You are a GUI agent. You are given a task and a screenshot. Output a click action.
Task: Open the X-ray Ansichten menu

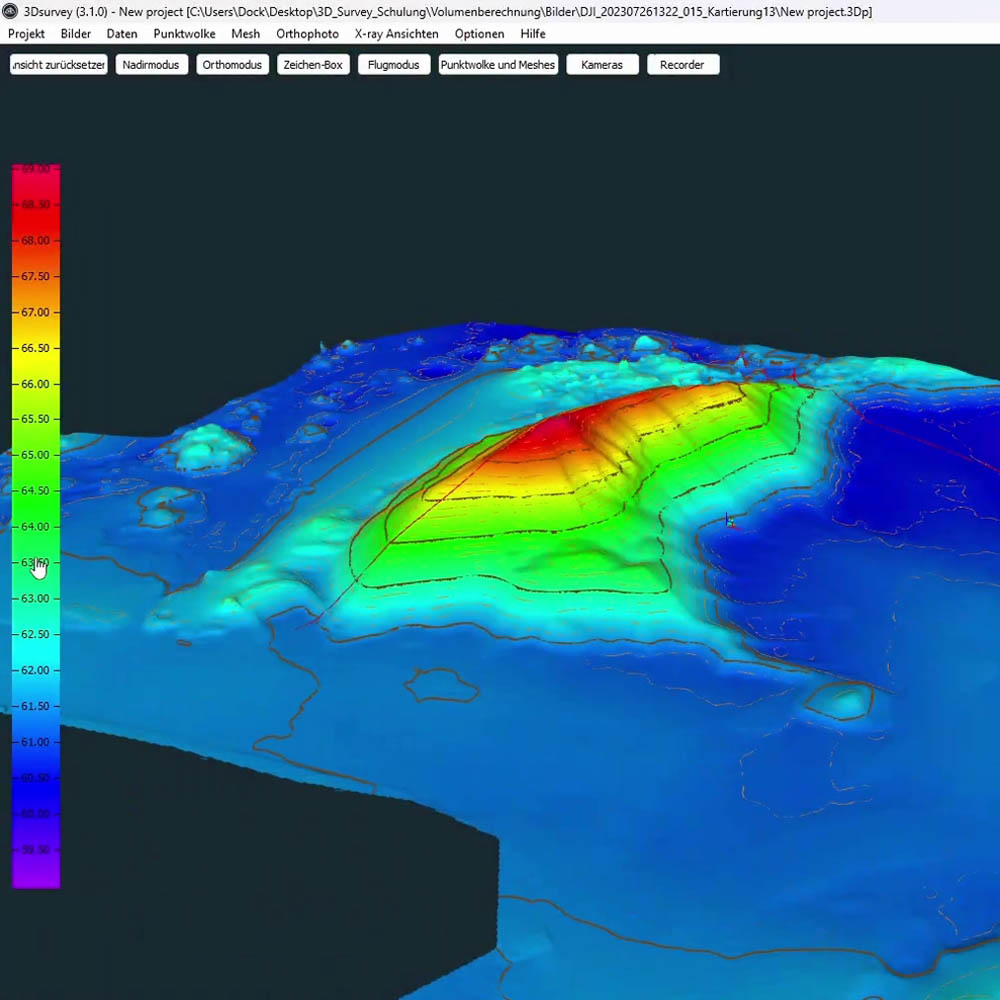tap(396, 34)
